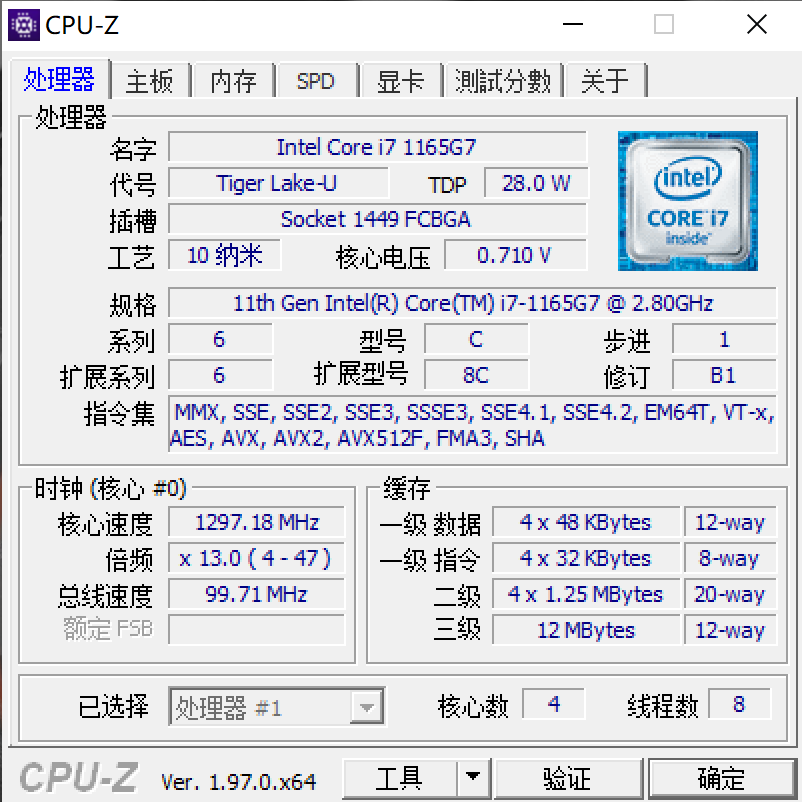Image resolution: width=802 pixels, height=802 pixels.
Task: Expand the 处理器 #1 selection combo box
Action: coord(277,707)
